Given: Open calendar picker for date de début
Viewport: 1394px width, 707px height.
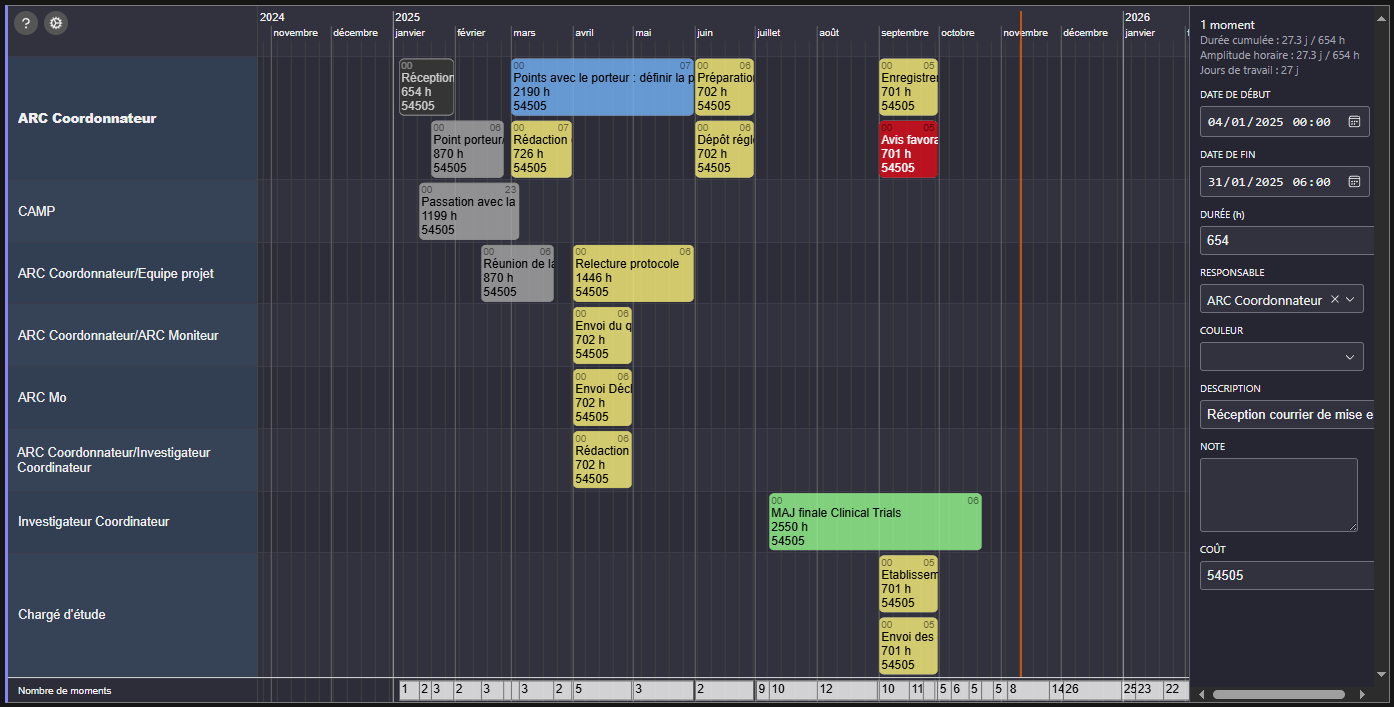Looking at the screenshot, I should (1354, 122).
